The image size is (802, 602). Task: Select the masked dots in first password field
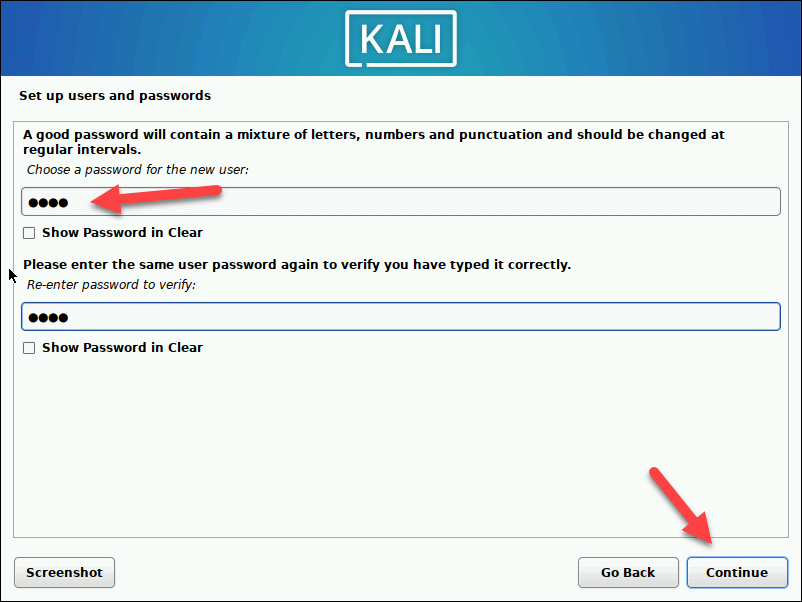(x=48, y=203)
